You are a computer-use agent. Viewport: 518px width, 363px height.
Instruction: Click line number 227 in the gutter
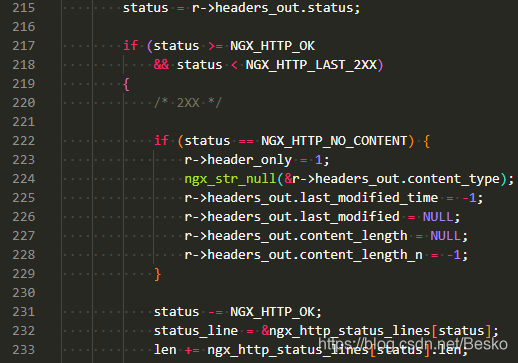click(x=23, y=236)
